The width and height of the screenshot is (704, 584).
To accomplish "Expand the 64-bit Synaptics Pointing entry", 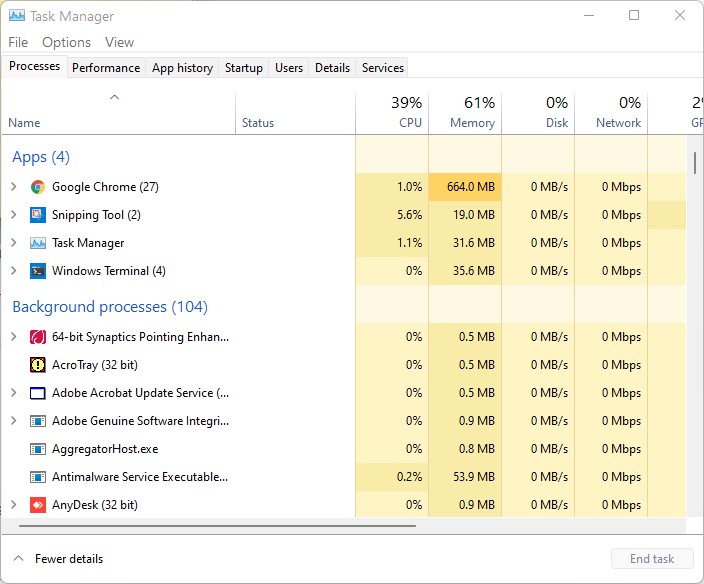I will click(x=13, y=337).
